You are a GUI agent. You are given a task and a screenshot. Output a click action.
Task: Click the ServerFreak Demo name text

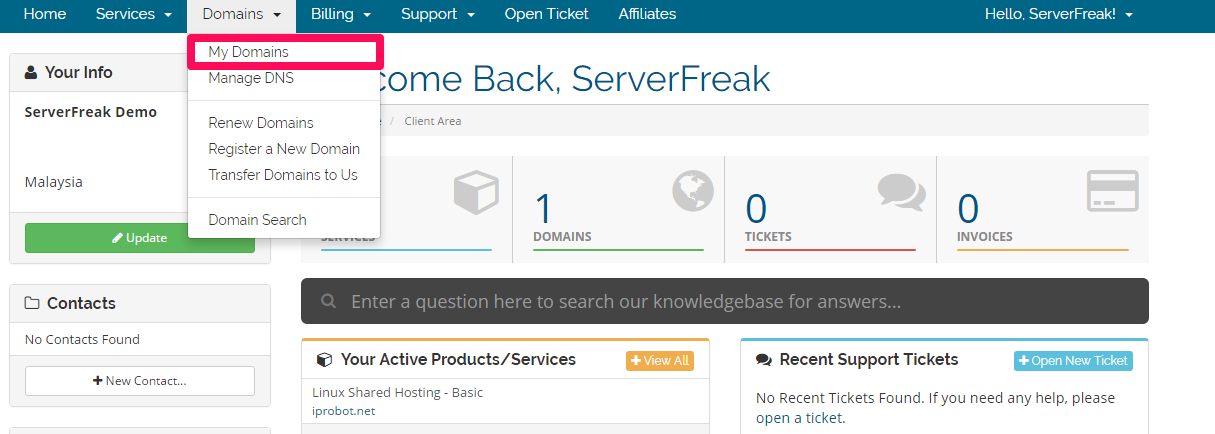point(91,112)
